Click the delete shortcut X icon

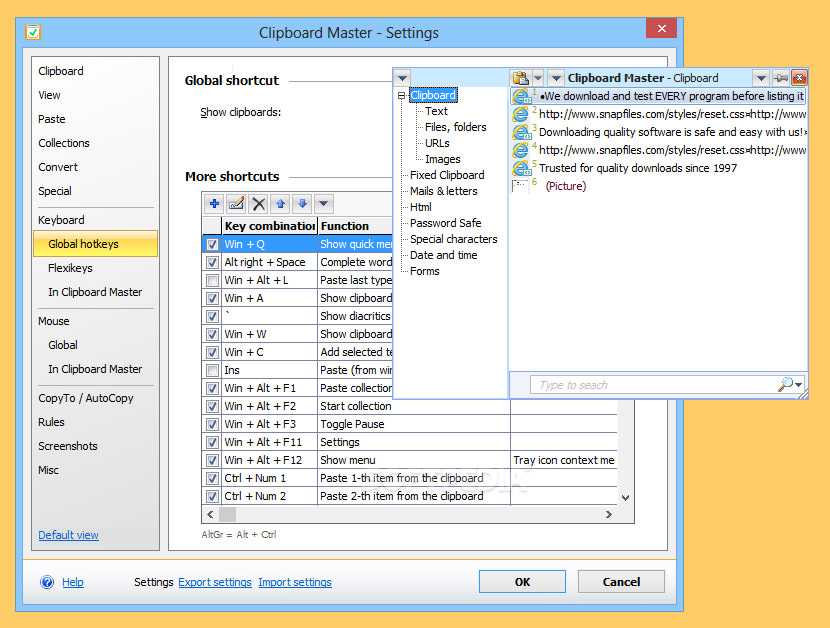[259, 204]
